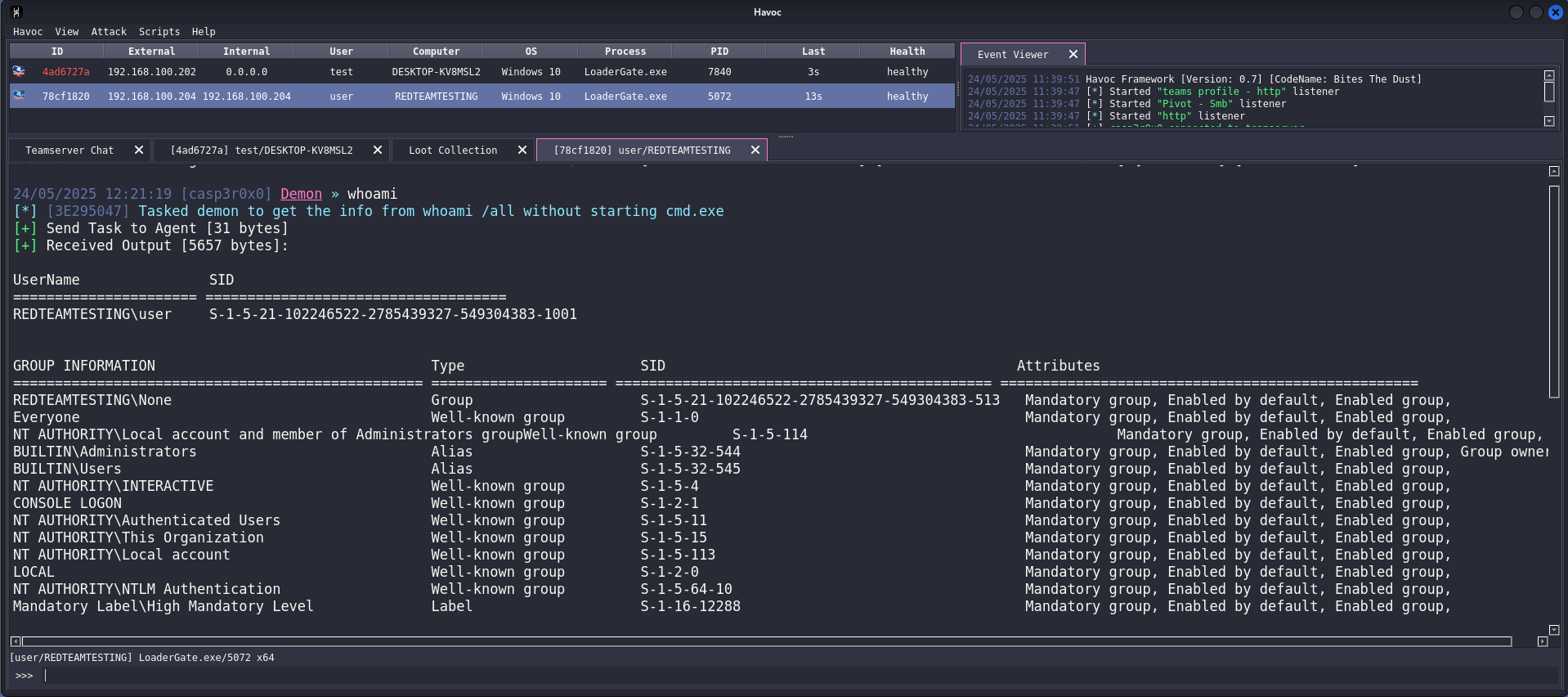Sort sessions by Internal column header
Image resolution: width=1568 pixels, height=697 pixels.
tap(246, 52)
